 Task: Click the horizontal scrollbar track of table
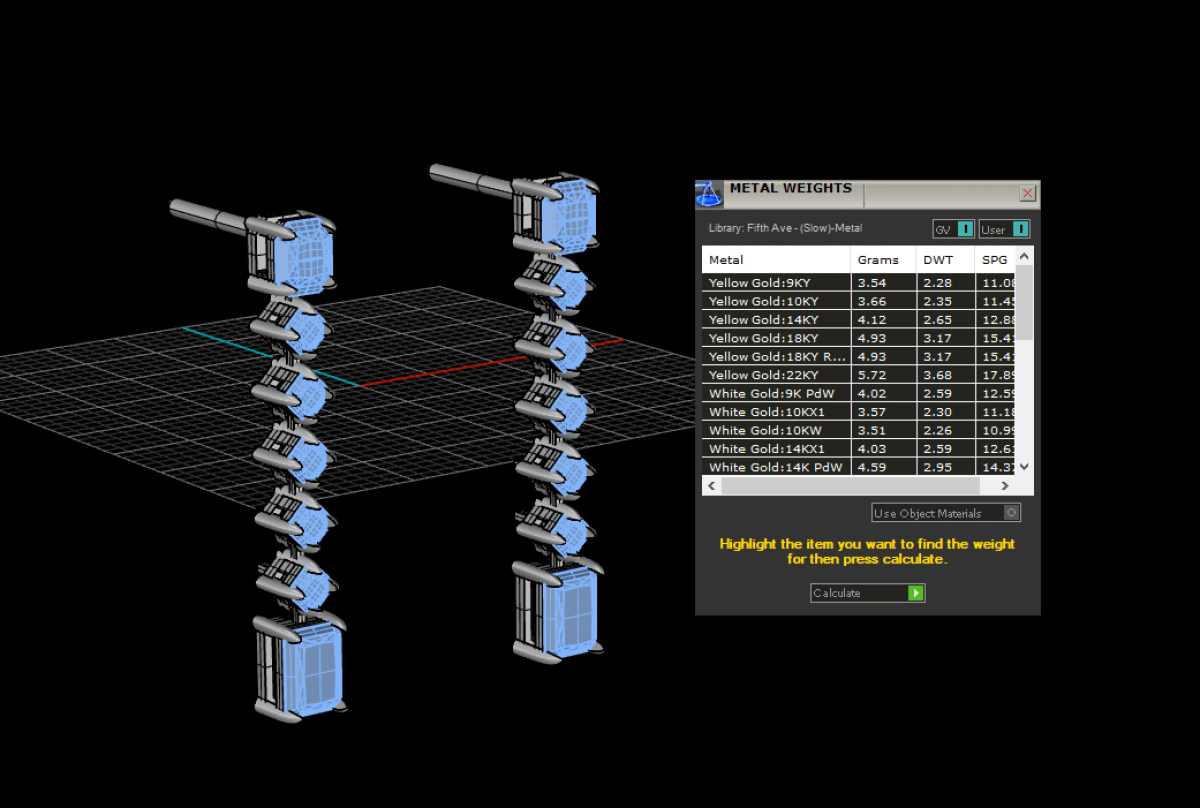tap(860, 485)
